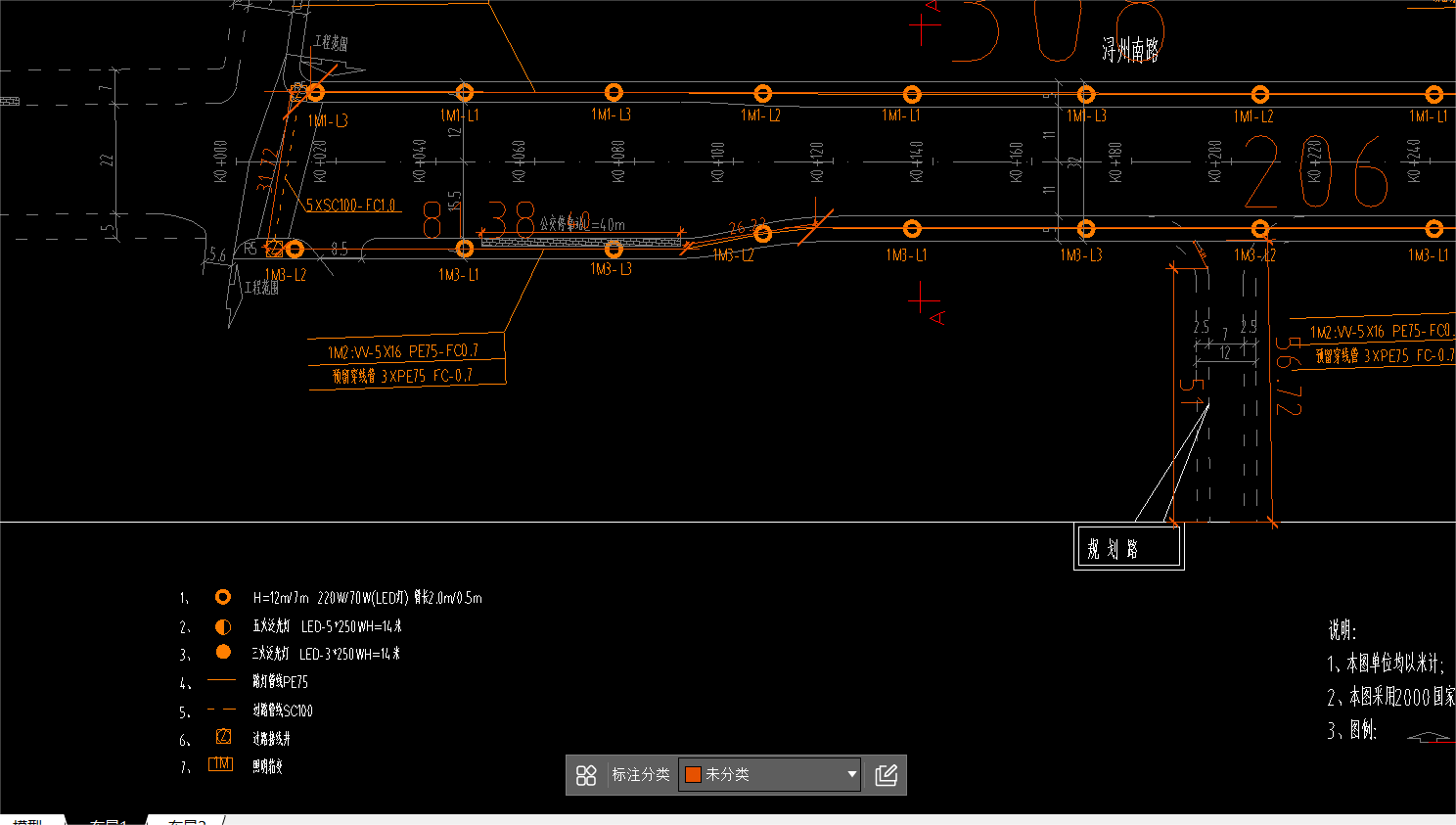Screen dimensions: 1456x825
Task: Switch to the 布局2 tab
Action: click(x=186, y=820)
